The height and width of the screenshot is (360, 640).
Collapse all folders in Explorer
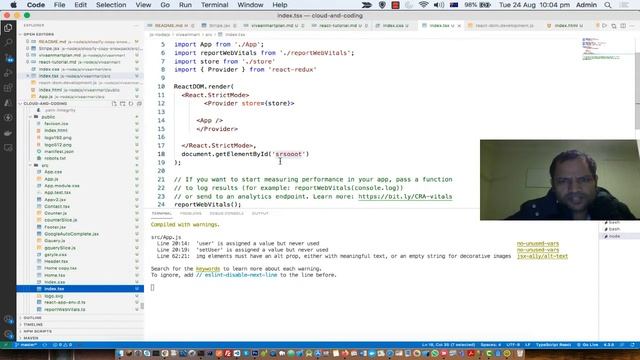point(139,104)
